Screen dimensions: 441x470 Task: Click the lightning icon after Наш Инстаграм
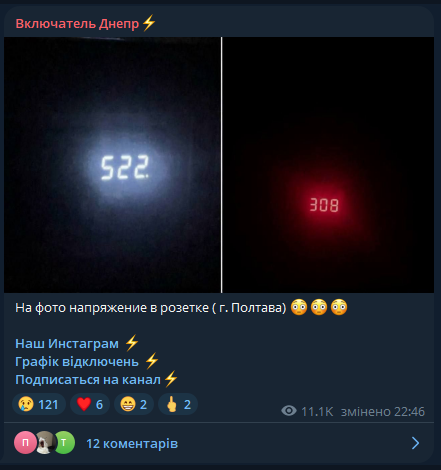click(x=132, y=343)
